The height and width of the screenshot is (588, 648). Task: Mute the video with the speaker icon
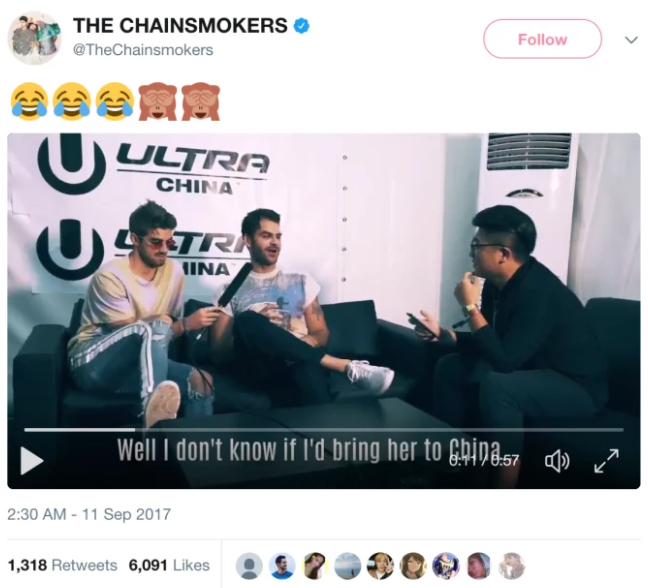[557, 461]
